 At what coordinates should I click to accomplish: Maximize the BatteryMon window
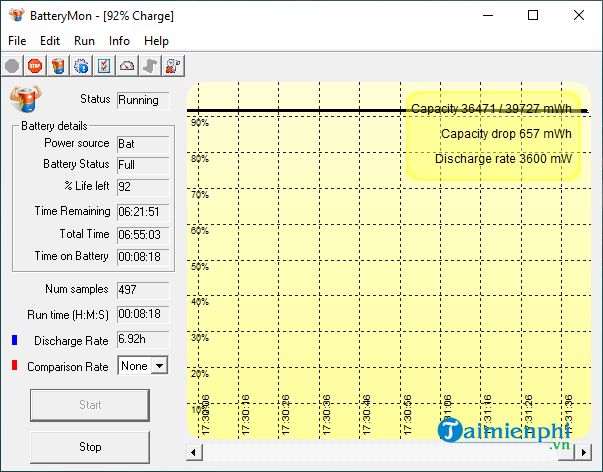tap(533, 15)
